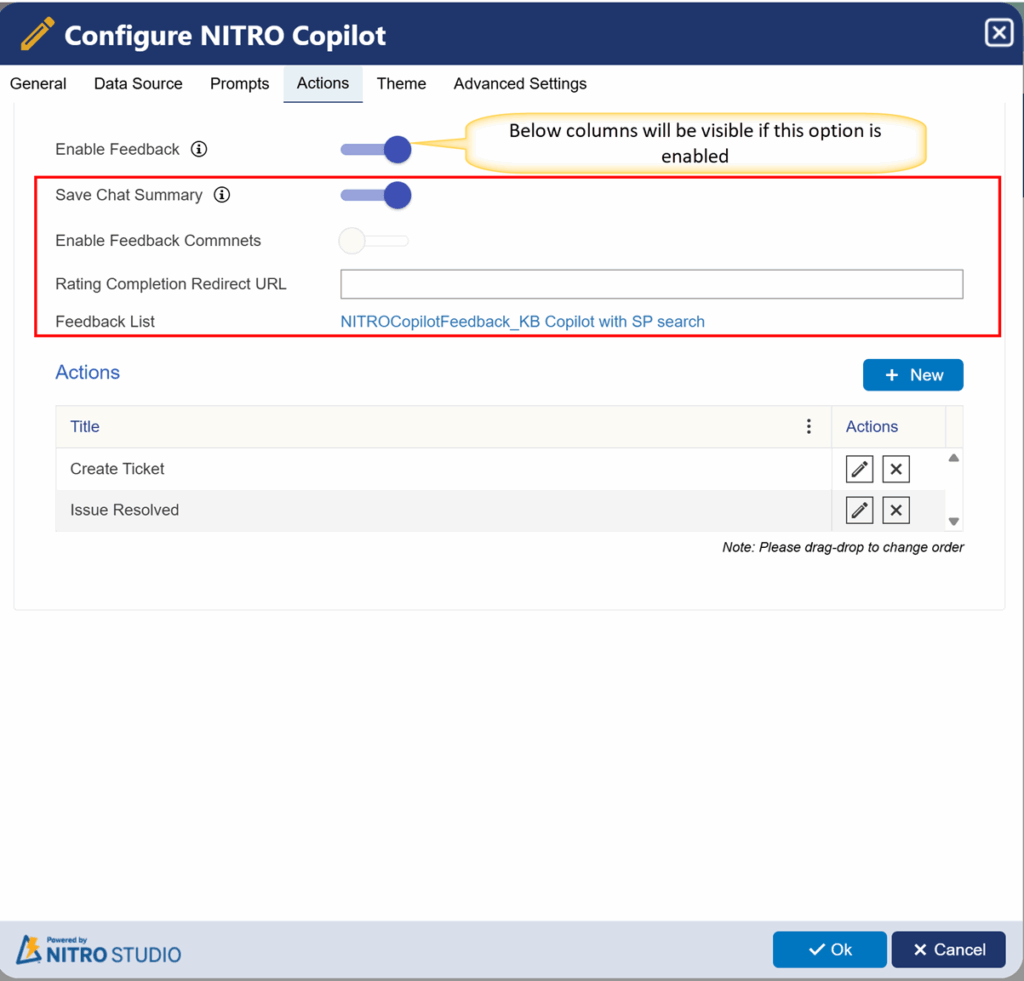Click the NITRO Studio logo
The width and height of the screenshot is (1024, 981).
point(99,950)
